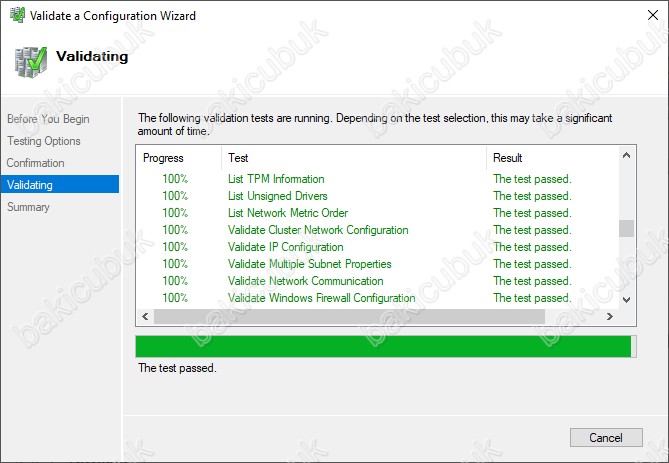
Task: Select the Validate IP Configuration row
Action: (x=378, y=247)
